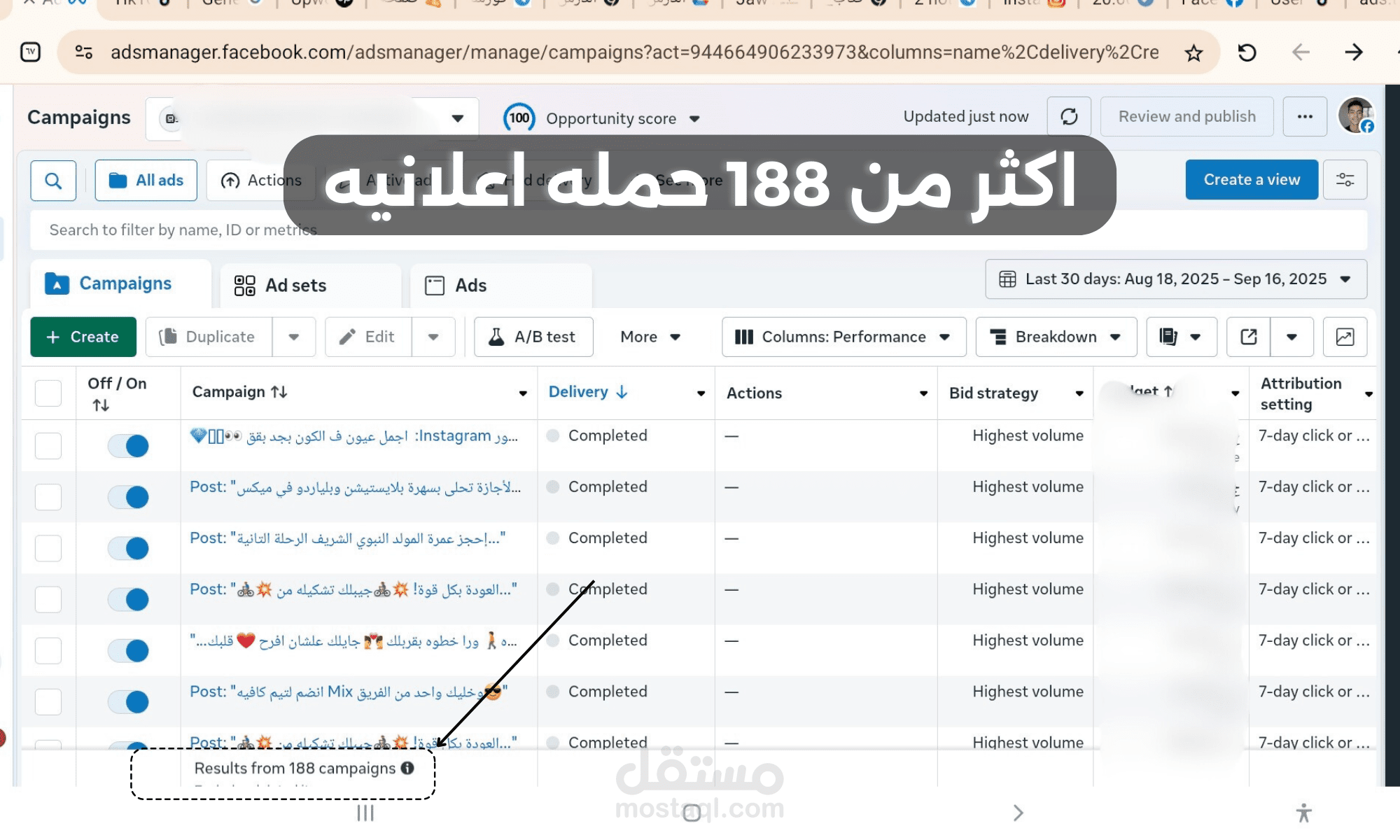1400x840 pixels.
Task: Click the browser address bar URL
Action: [x=634, y=52]
